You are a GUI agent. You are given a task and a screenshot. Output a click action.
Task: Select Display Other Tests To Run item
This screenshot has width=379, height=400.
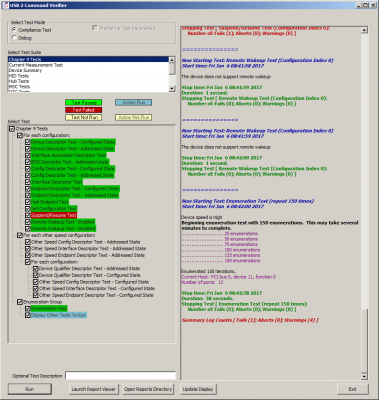click(x=59, y=315)
